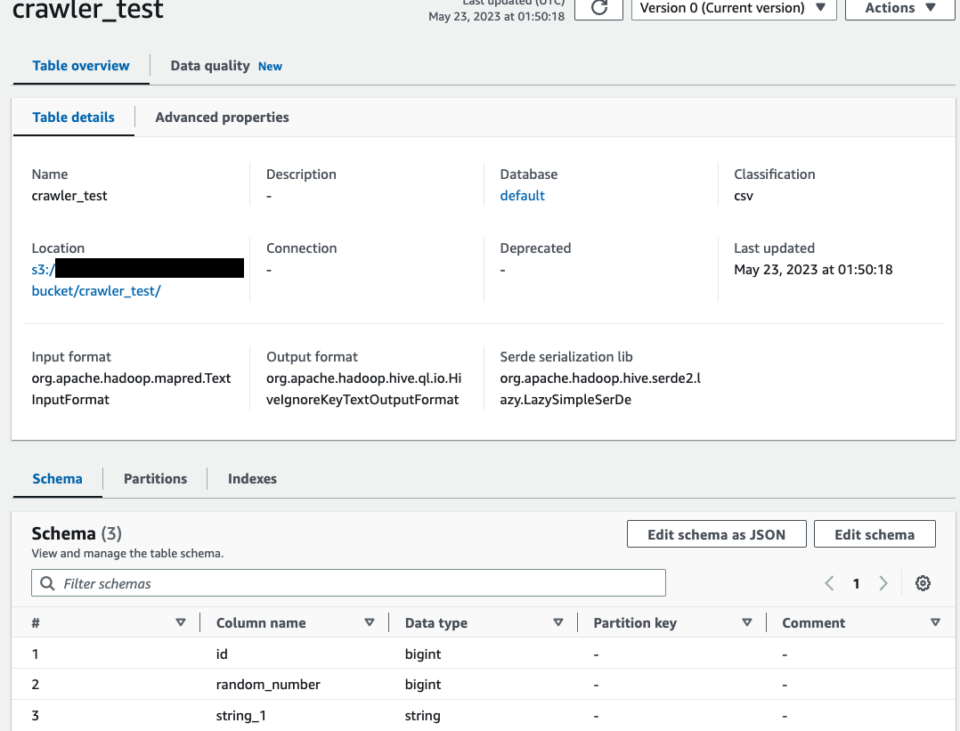960x731 pixels.
Task: Sort by the Column name arrow
Action: click(369, 623)
